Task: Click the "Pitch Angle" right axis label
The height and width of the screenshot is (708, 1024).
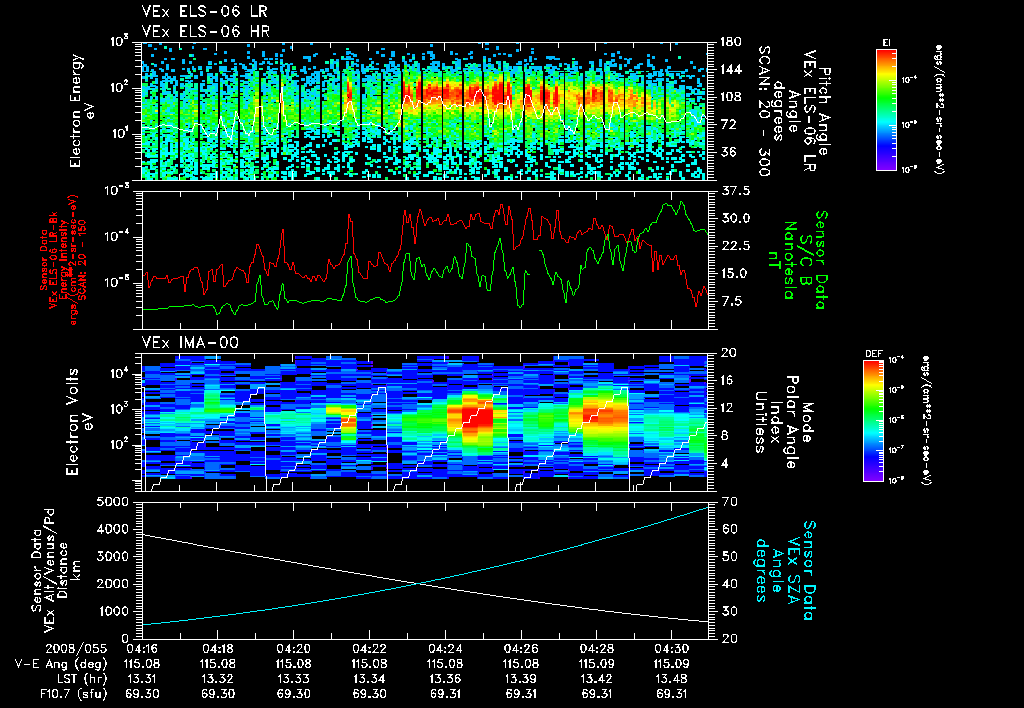Action: point(825,111)
